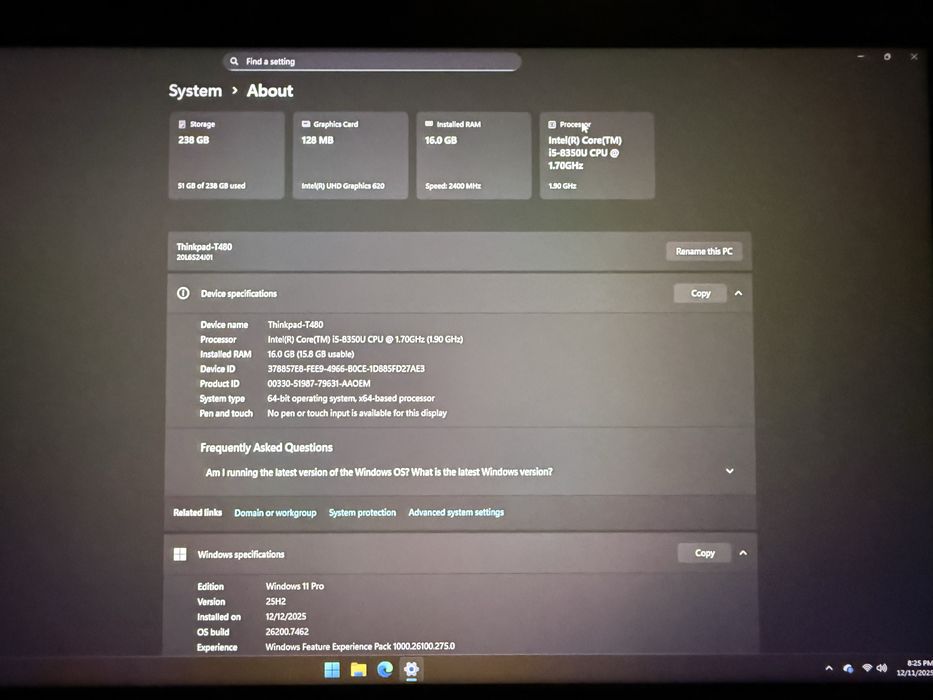Select the OS build value 26200.7462
The image size is (933, 700).
point(287,632)
